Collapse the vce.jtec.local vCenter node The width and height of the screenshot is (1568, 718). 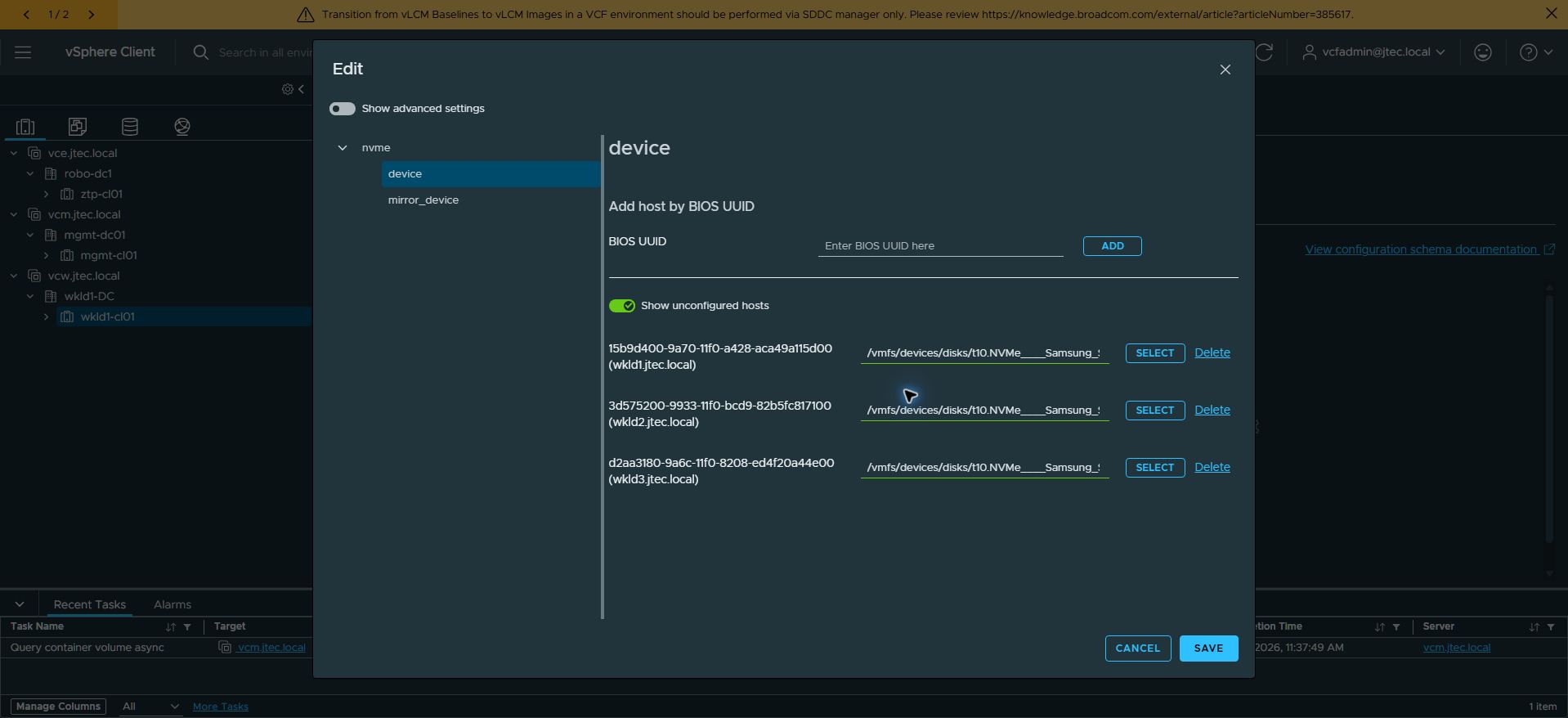click(14, 154)
